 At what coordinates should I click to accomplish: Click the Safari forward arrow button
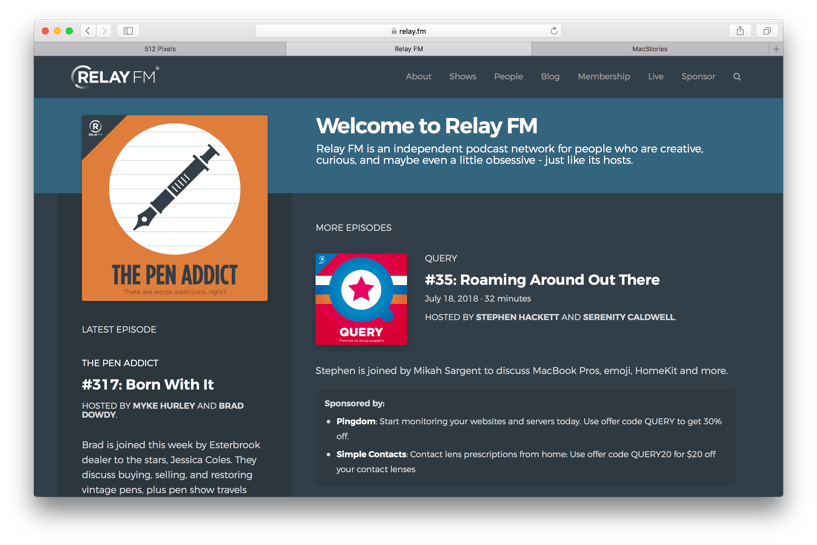pos(104,31)
